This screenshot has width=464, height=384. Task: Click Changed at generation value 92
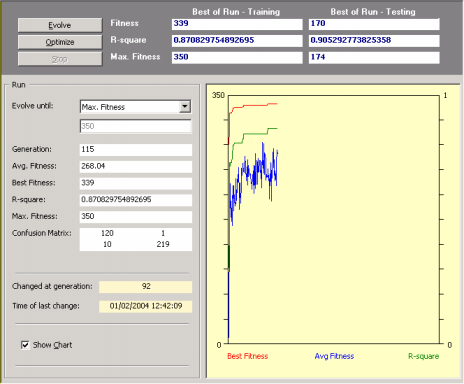click(x=146, y=287)
